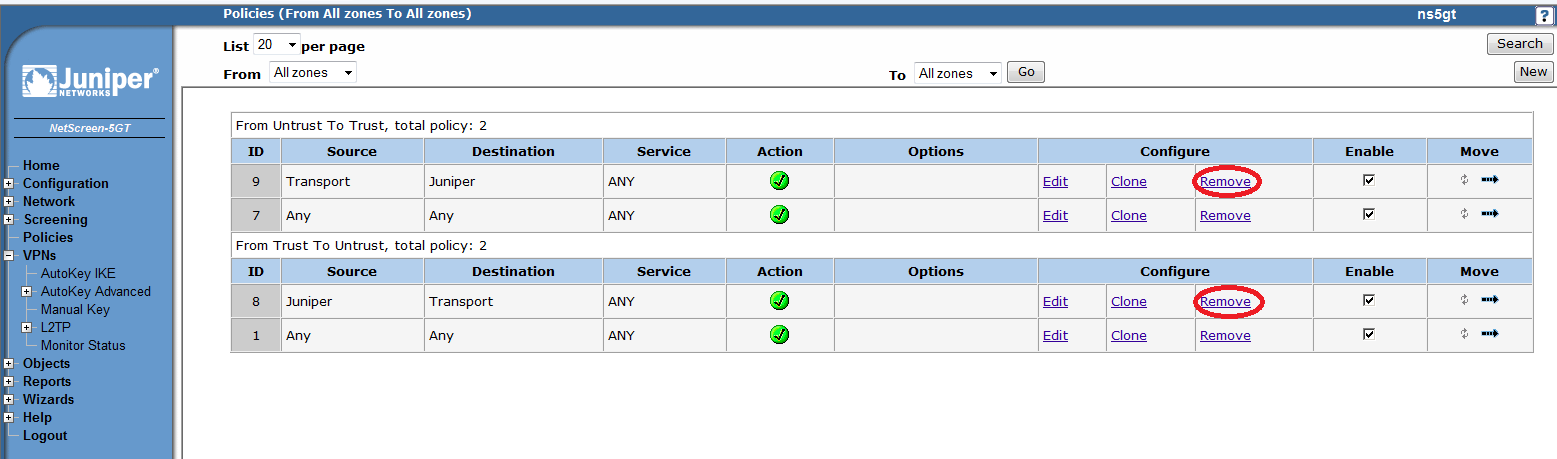Click the reorder icon for policy 1
Image resolution: width=1557 pixels, height=459 pixels.
tap(1464, 334)
